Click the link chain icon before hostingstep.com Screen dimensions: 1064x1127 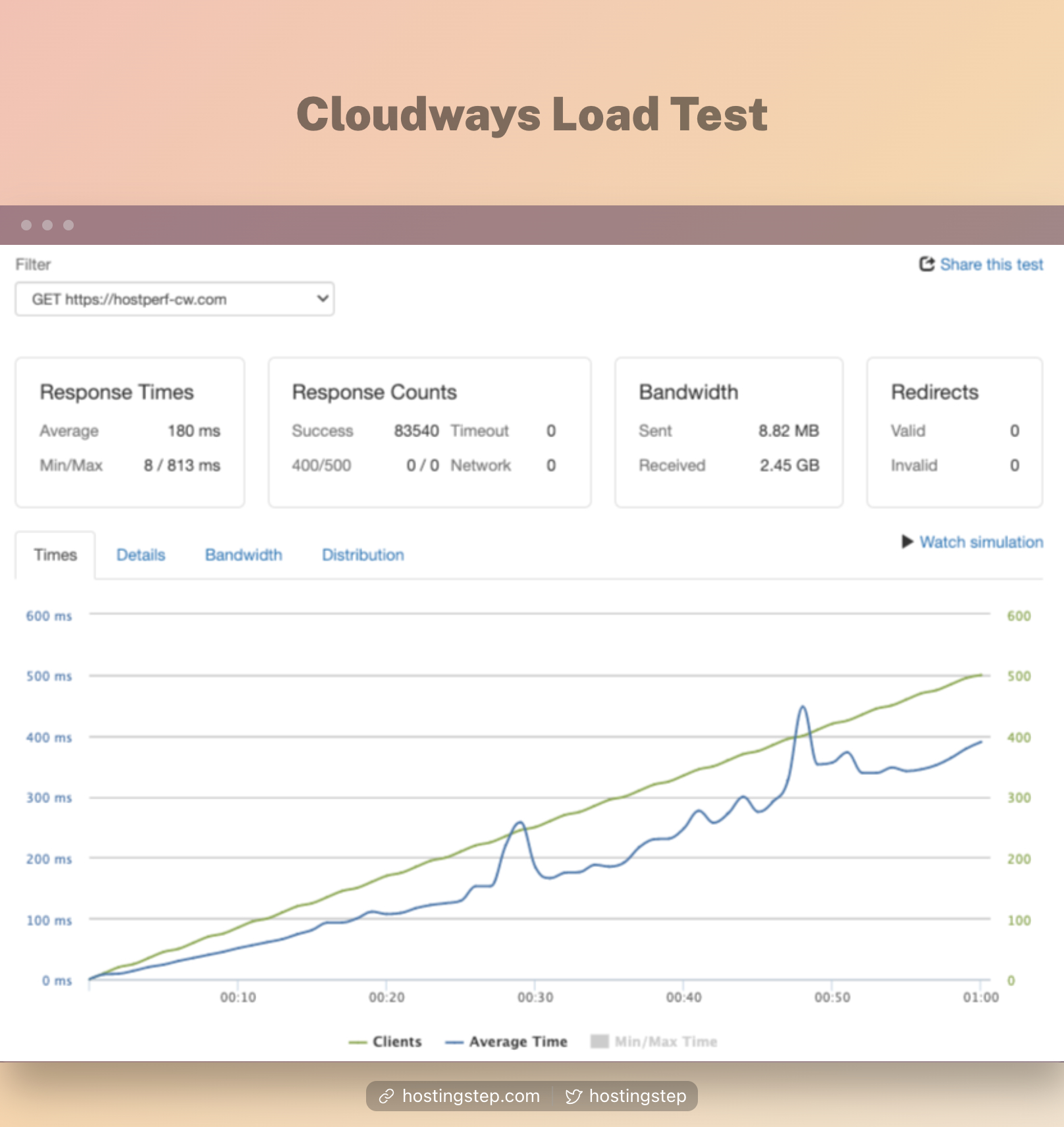coord(386,1096)
